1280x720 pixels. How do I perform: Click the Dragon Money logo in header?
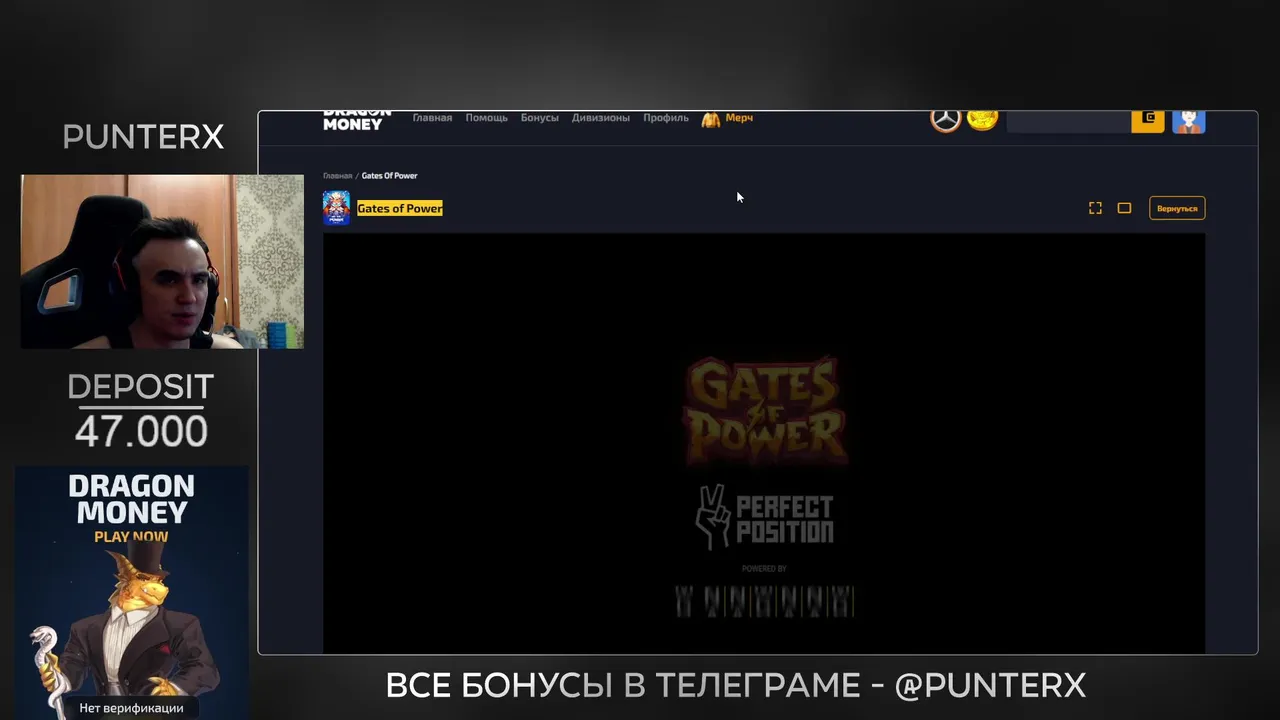tap(356, 121)
